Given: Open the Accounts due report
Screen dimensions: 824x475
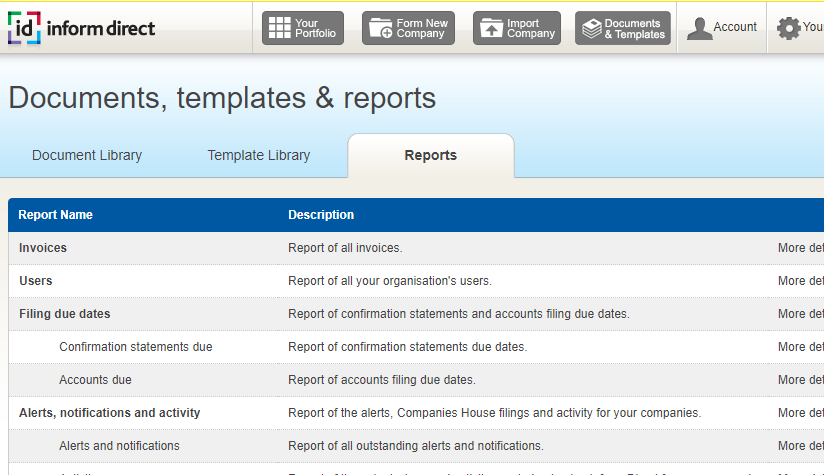Looking at the screenshot, I should point(96,380).
